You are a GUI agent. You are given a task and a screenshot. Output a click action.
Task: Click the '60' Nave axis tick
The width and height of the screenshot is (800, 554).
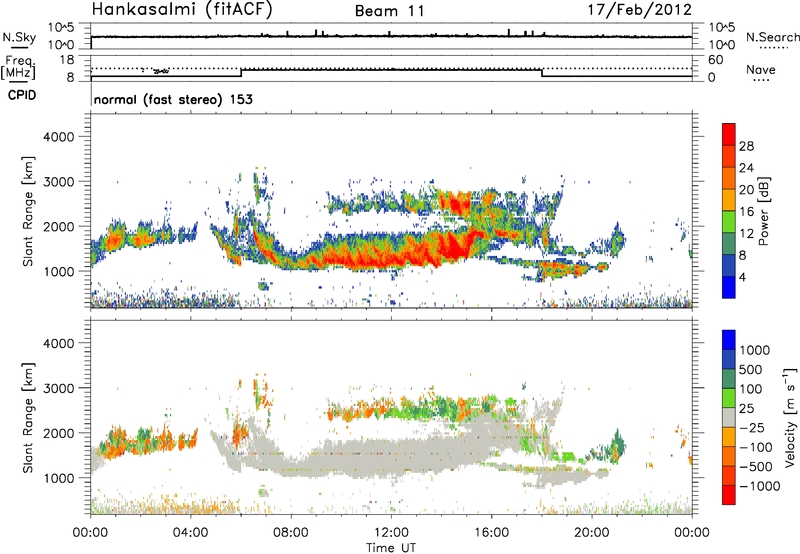[716, 60]
